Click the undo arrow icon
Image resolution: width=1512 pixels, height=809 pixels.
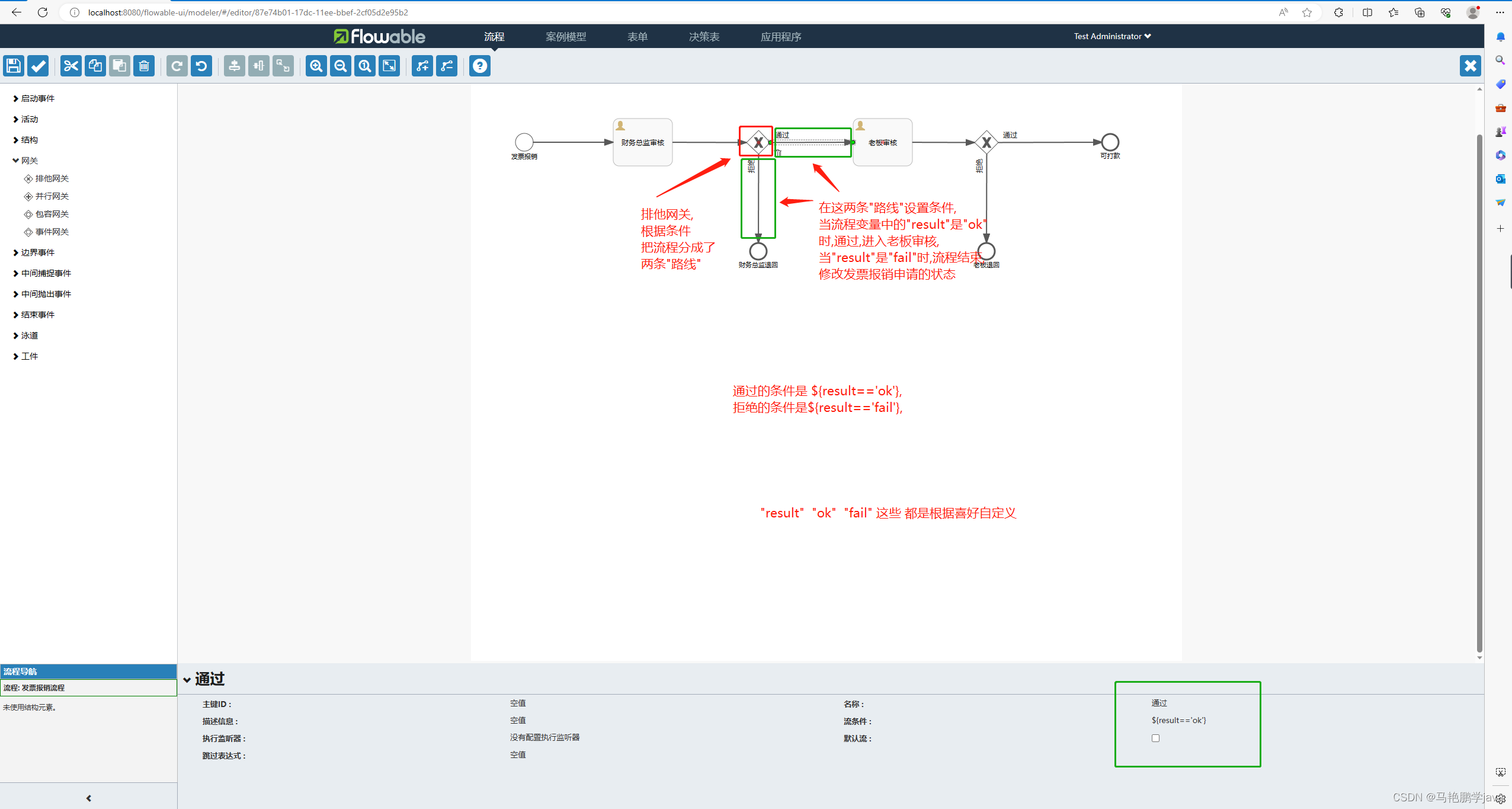coord(201,66)
